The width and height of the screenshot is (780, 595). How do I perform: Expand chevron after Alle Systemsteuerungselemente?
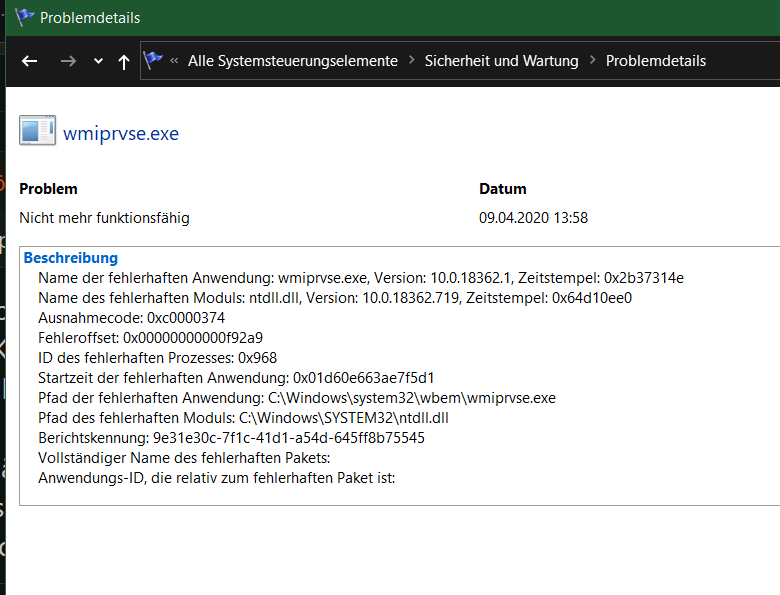coord(411,60)
